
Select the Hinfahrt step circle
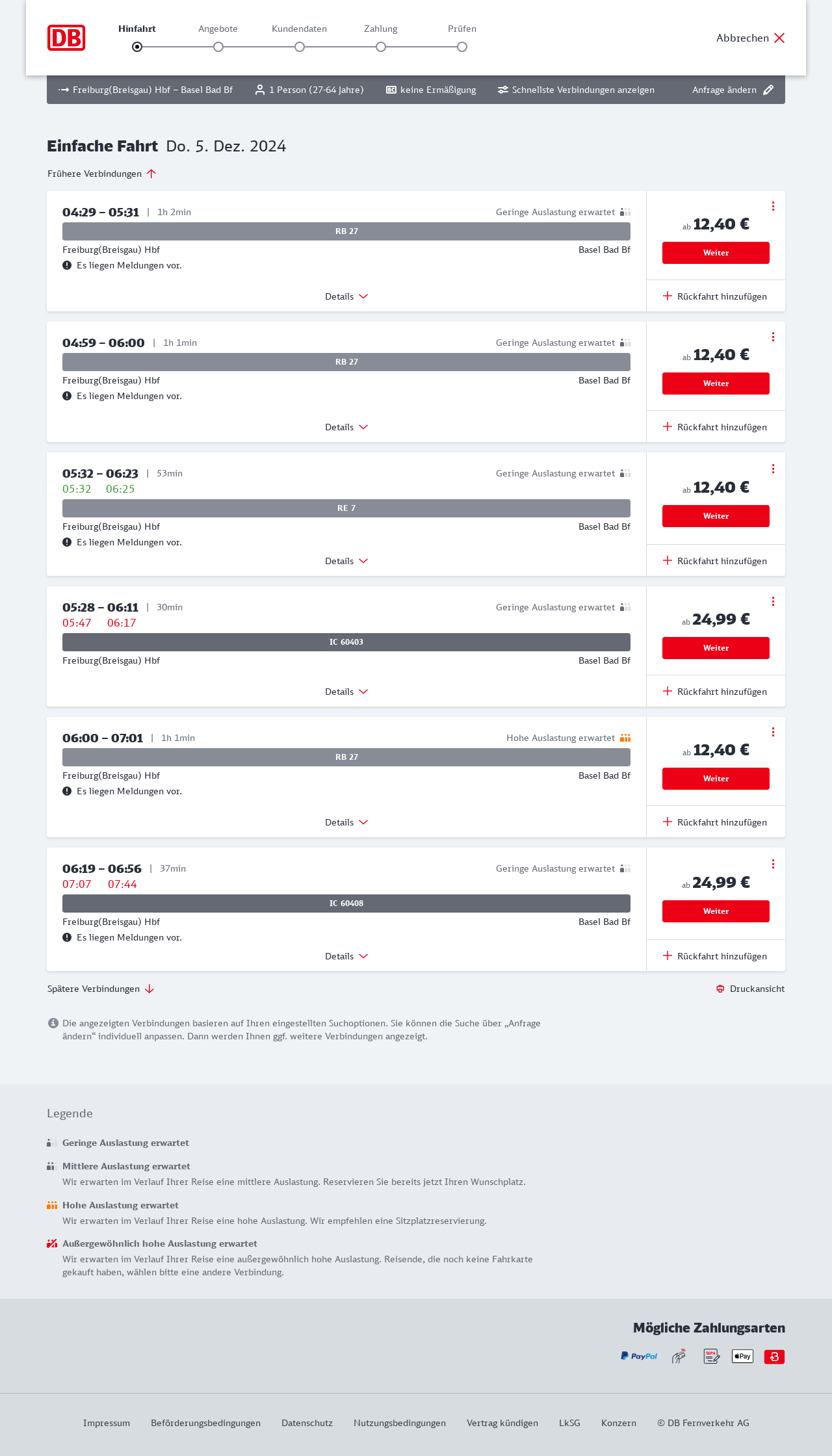click(x=137, y=47)
